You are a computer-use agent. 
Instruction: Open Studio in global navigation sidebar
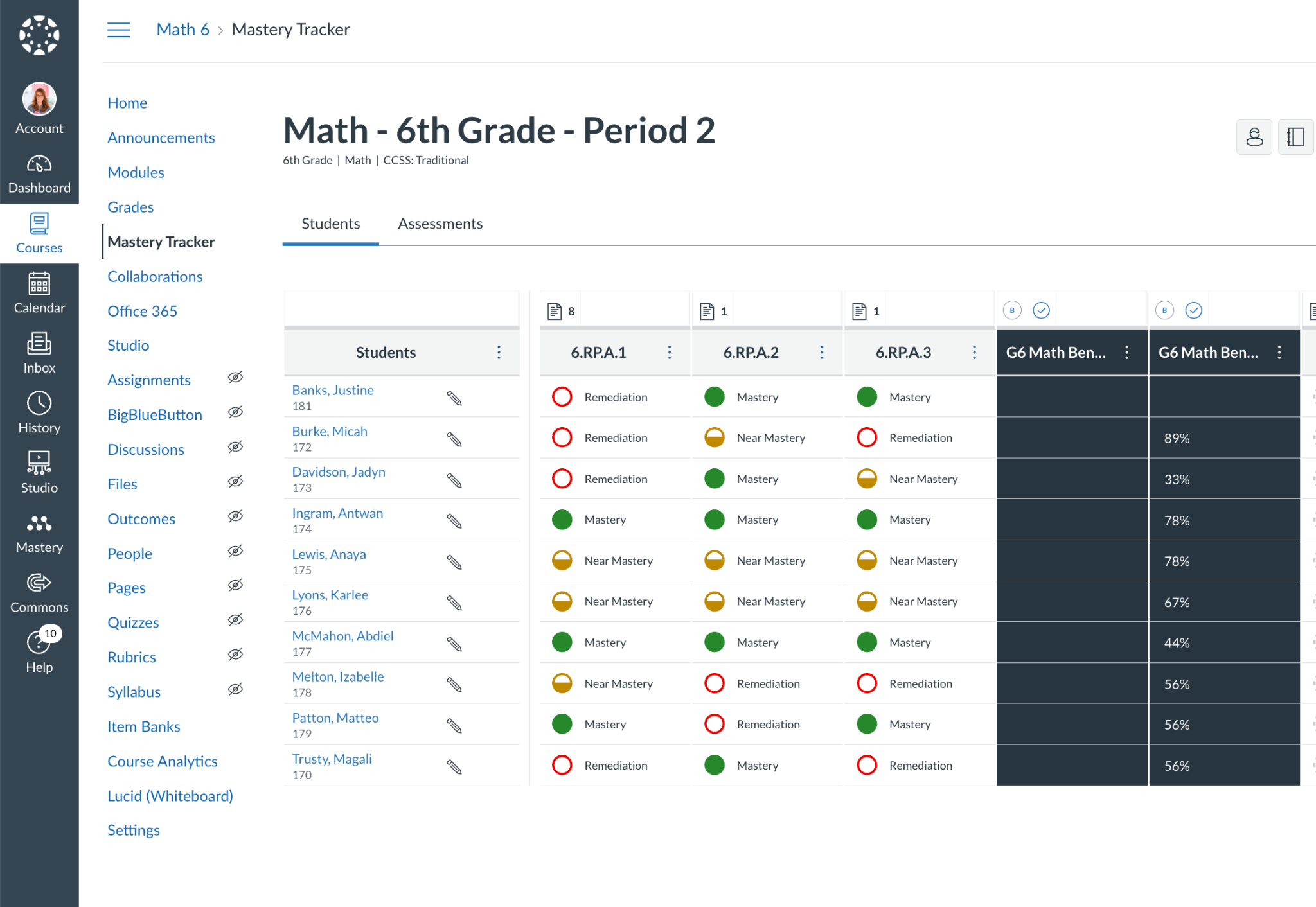(x=39, y=473)
